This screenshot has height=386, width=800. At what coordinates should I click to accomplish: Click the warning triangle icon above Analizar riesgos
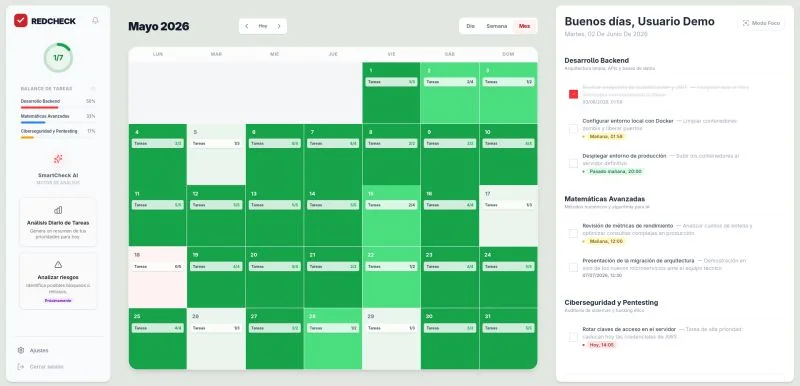coord(58,265)
